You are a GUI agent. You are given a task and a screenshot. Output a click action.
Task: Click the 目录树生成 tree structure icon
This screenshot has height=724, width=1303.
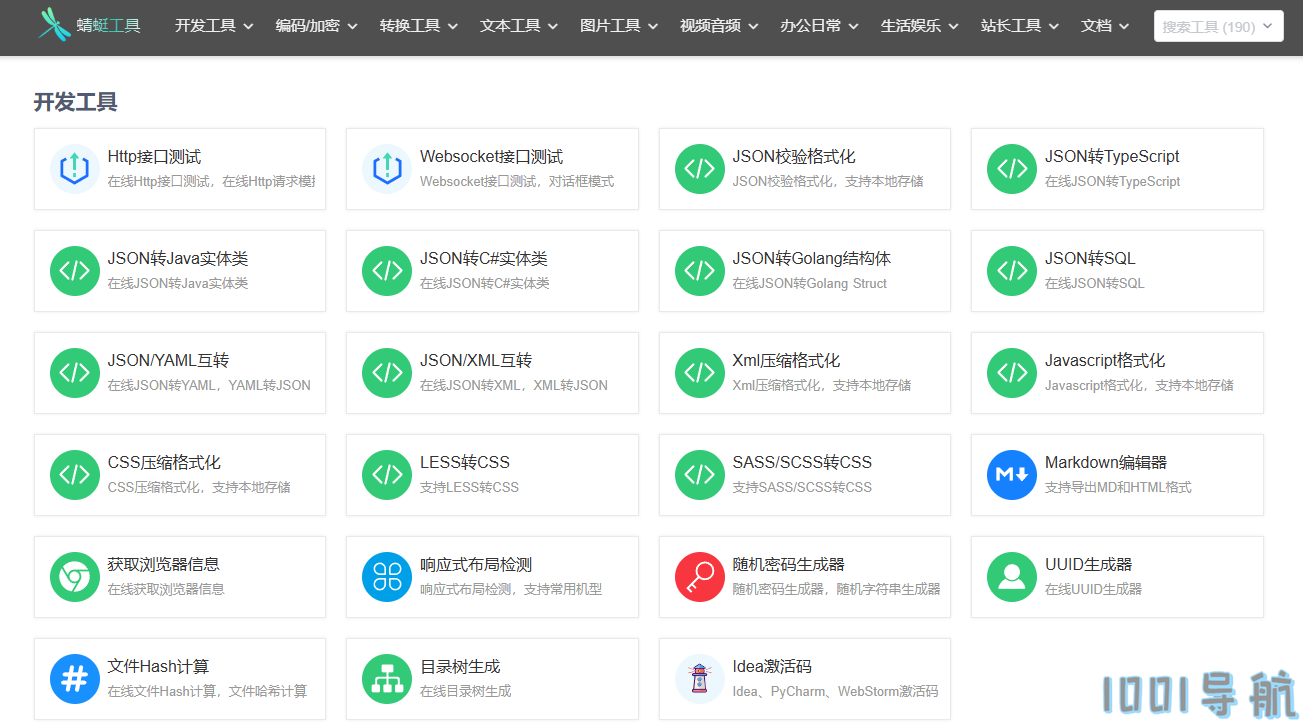[x=387, y=679]
